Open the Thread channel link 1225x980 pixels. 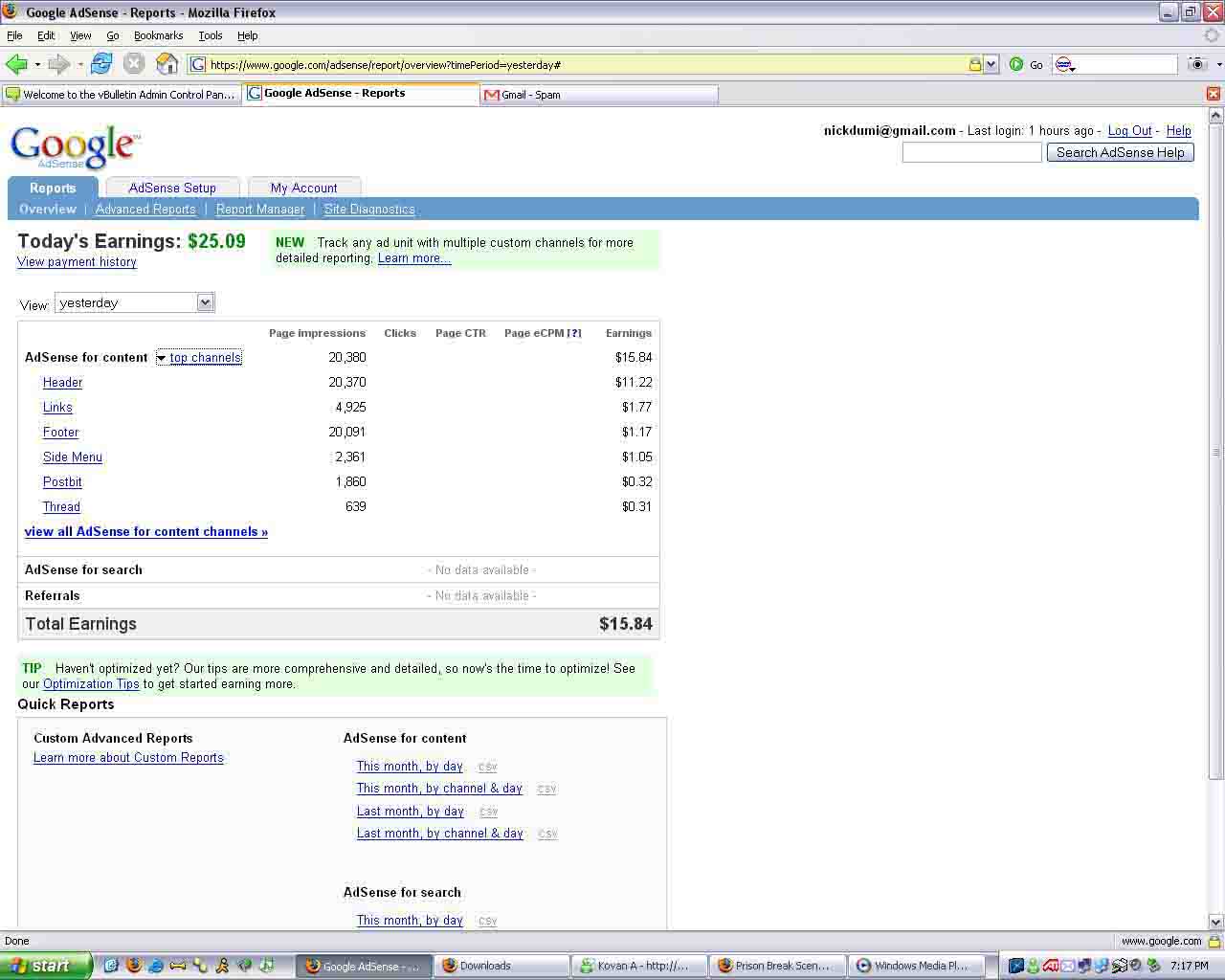click(61, 506)
